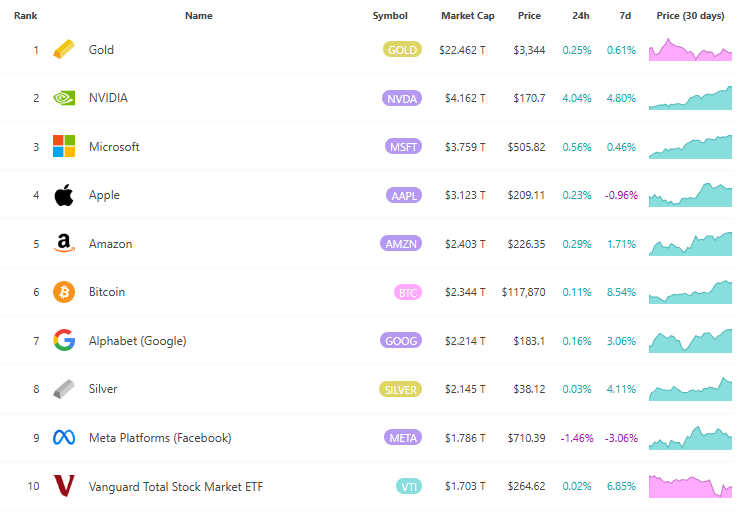738x519 pixels.
Task: Click the Apple logo icon
Action: [64, 195]
